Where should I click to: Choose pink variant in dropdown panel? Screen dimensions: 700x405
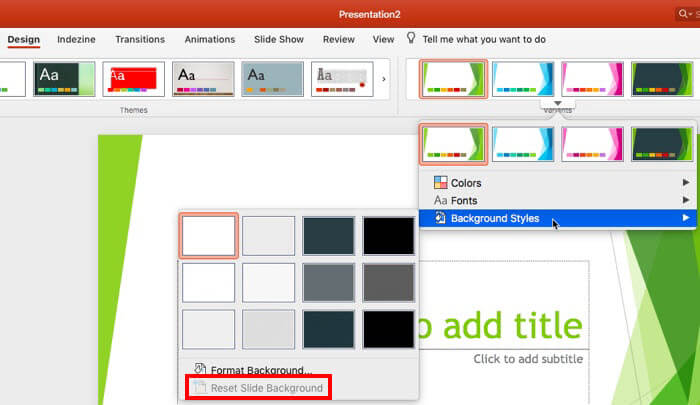(592, 144)
